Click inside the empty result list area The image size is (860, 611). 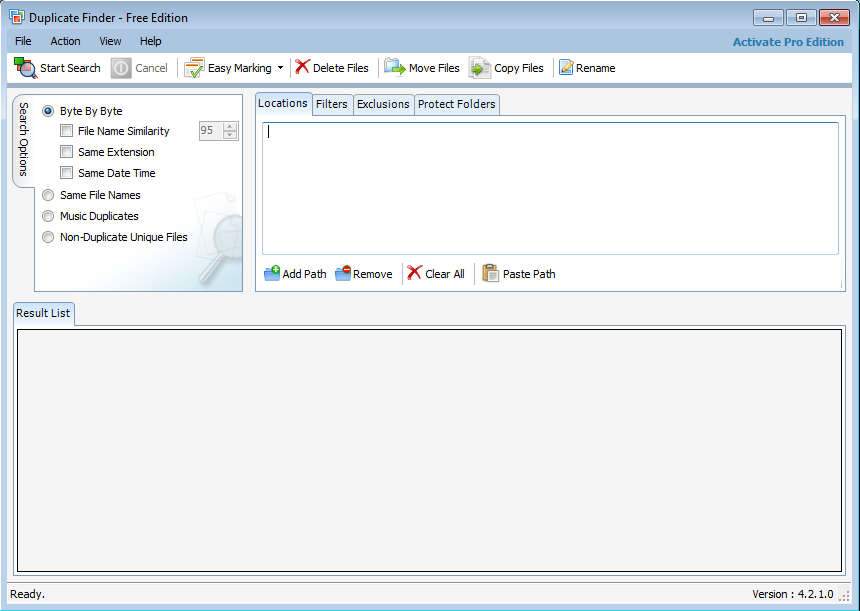pos(429,450)
